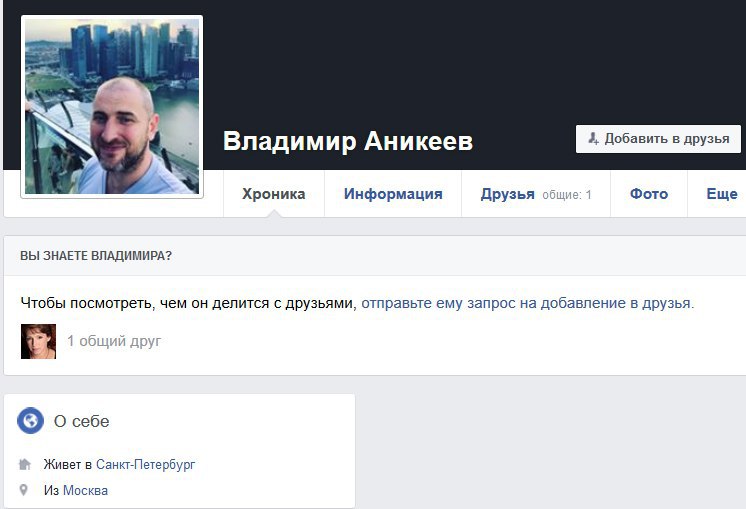Viewport: 746px width, 509px height.
Task: Open the Москва hometown link
Action: coord(85,490)
